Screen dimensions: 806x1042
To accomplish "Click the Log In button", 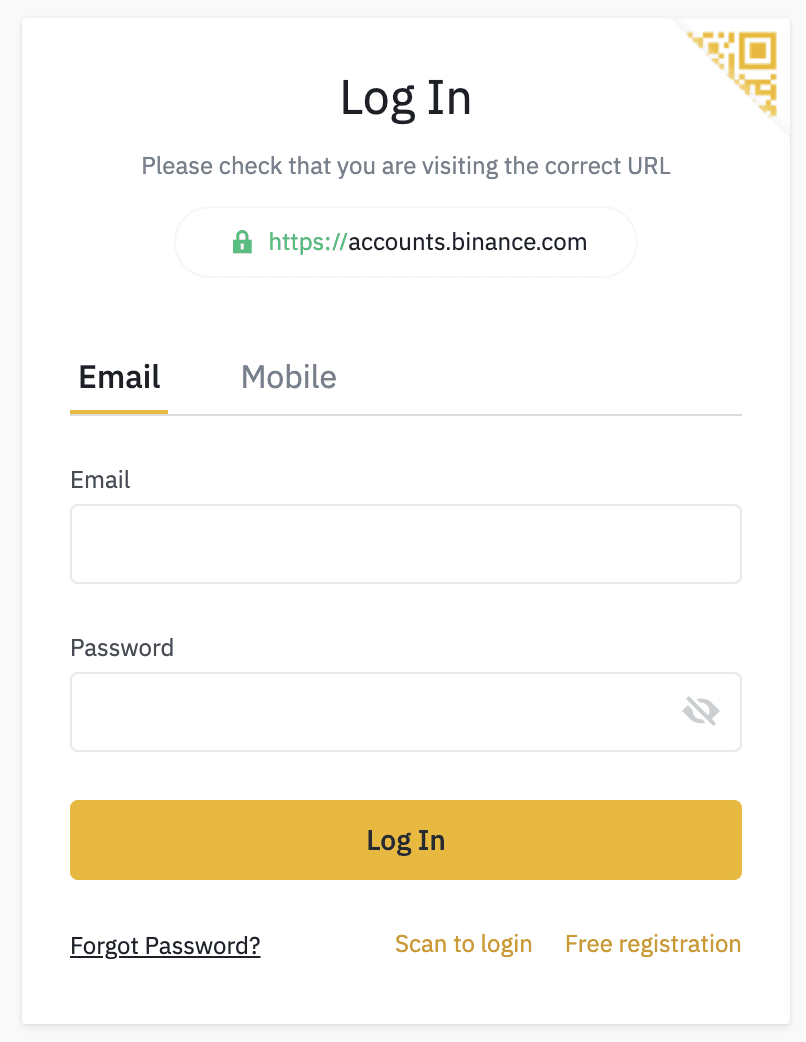I will pos(405,840).
